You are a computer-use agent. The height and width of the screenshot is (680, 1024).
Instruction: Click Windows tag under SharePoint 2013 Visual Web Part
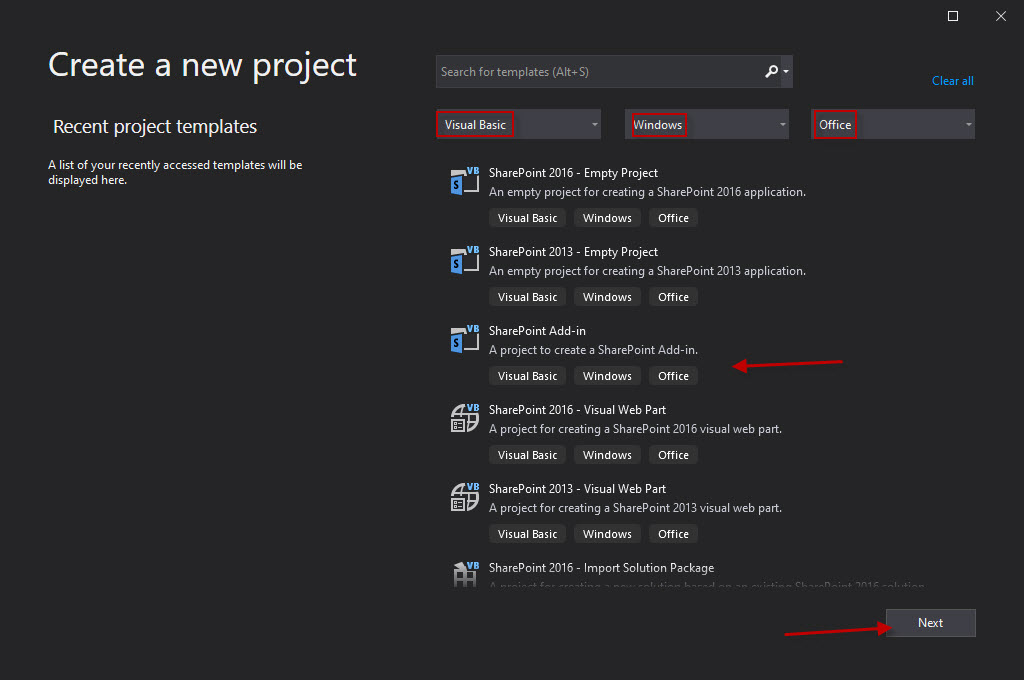coord(607,534)
